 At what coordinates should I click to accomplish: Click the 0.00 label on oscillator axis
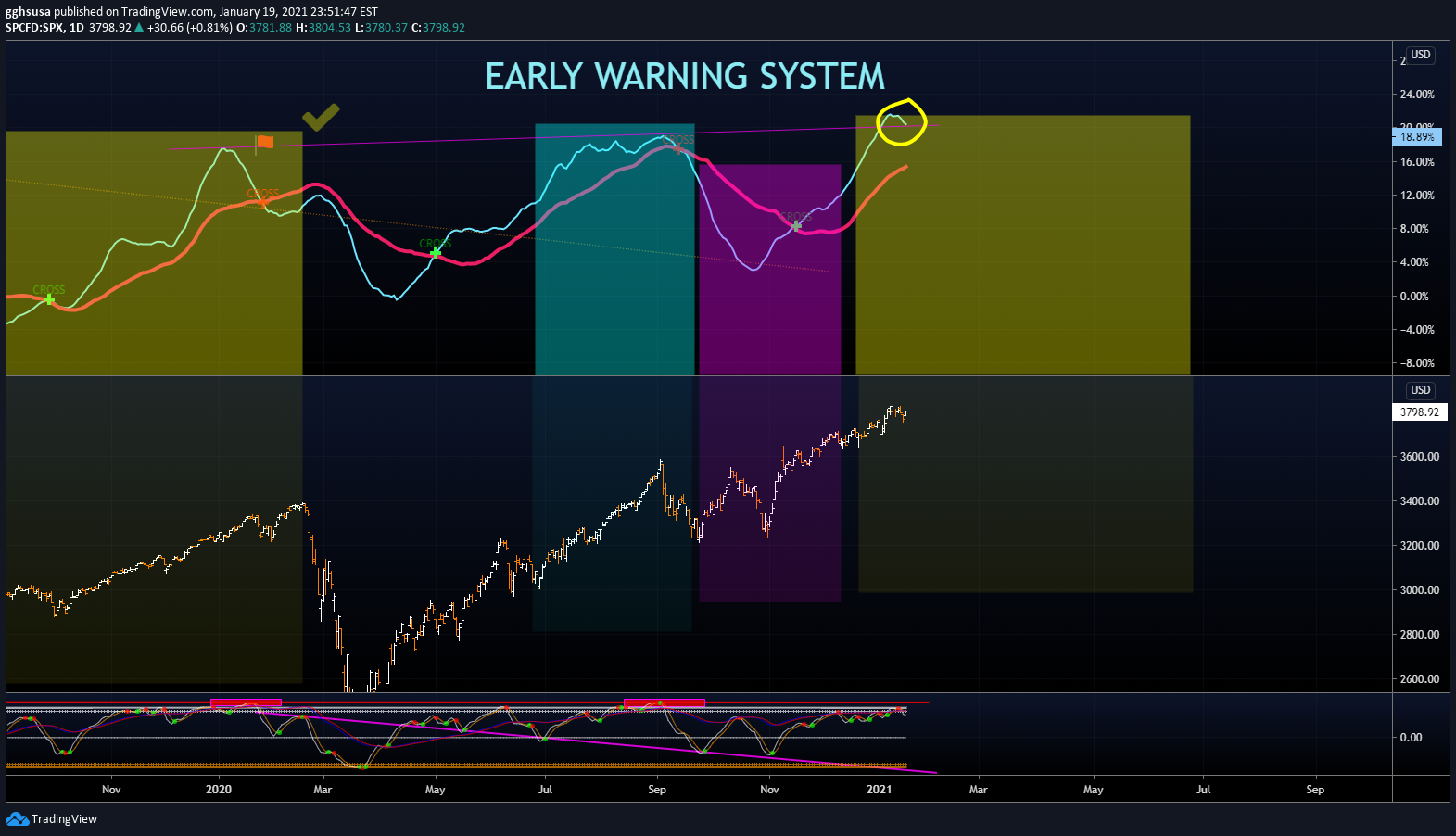click(1411, 738)
